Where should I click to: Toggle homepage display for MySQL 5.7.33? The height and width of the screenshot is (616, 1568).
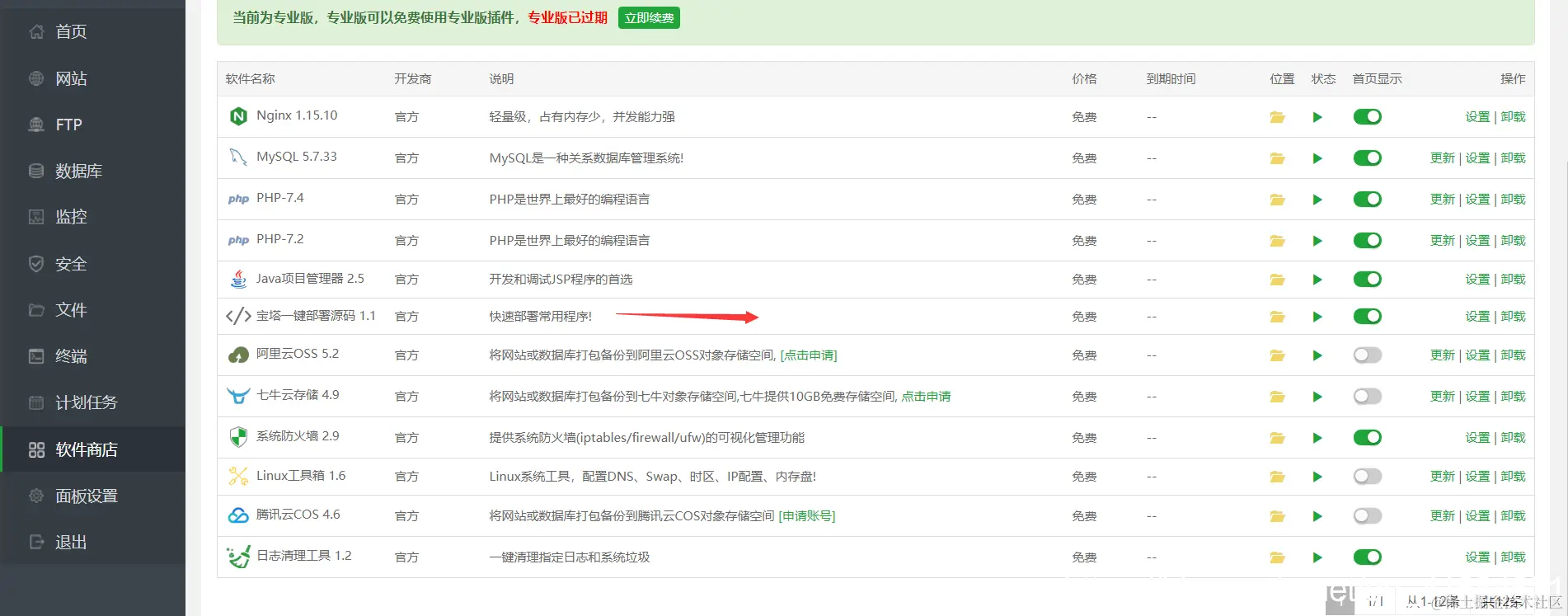[1368, 158]
